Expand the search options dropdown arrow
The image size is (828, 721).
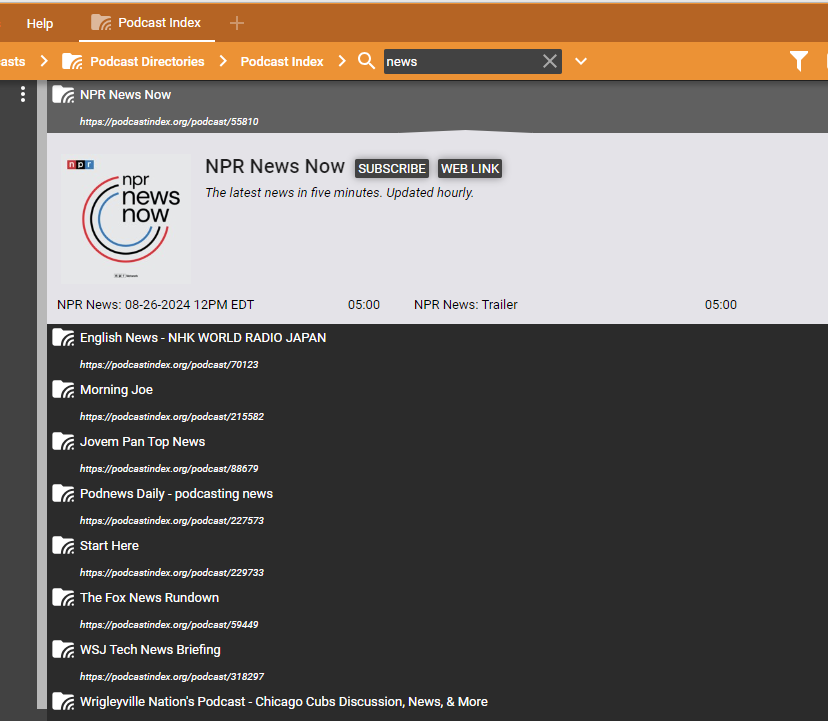click(x=581, y=62)
